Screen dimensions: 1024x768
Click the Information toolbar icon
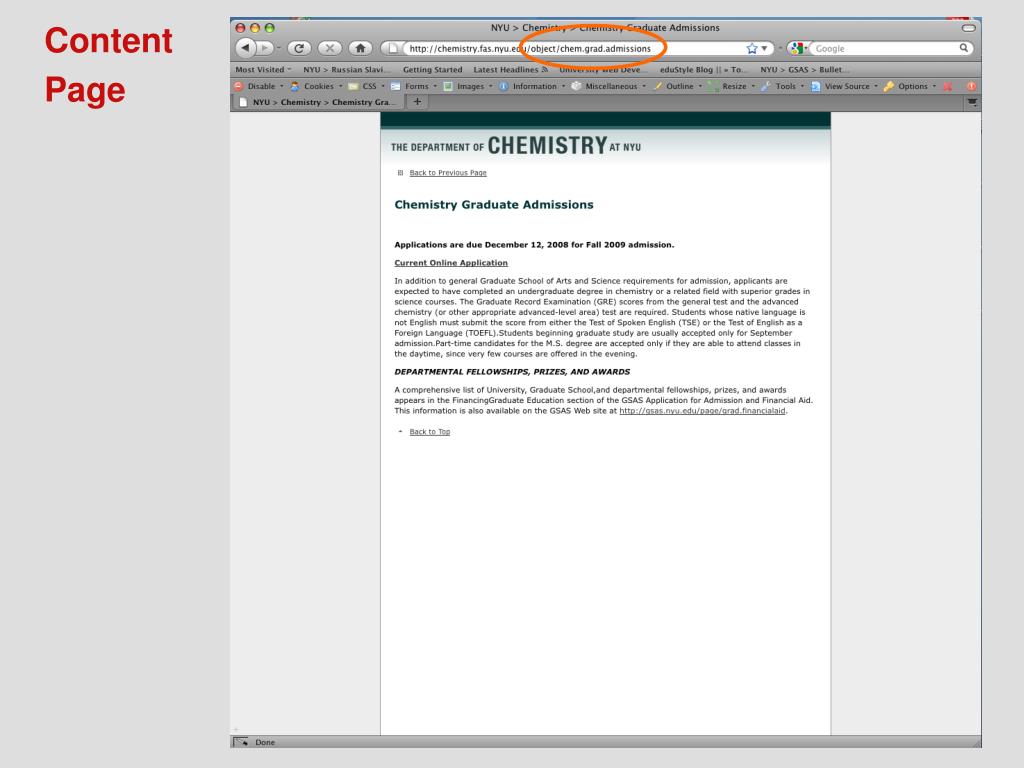click(x=504, y=86)
